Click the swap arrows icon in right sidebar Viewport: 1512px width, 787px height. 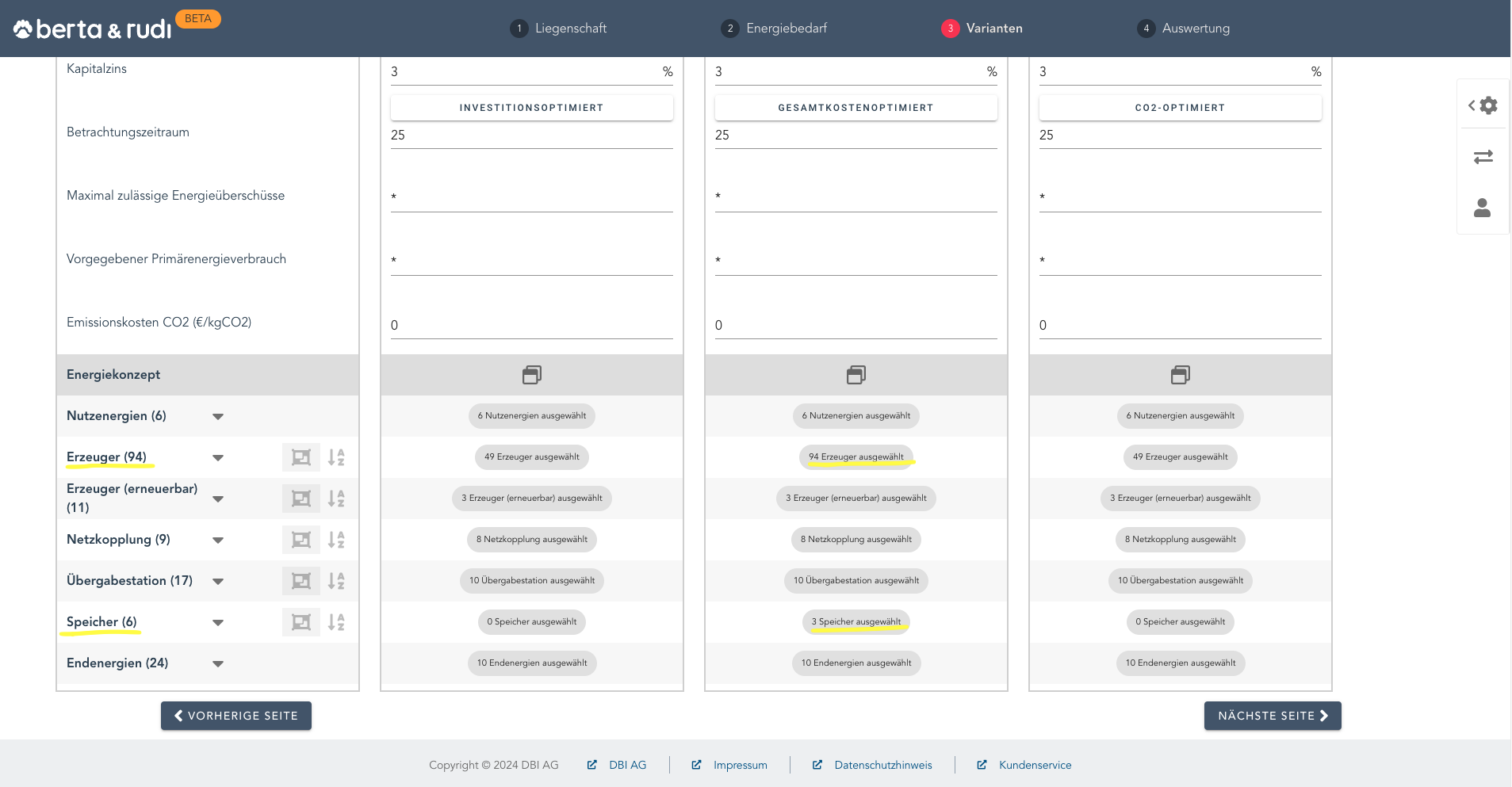[1483, 157]
